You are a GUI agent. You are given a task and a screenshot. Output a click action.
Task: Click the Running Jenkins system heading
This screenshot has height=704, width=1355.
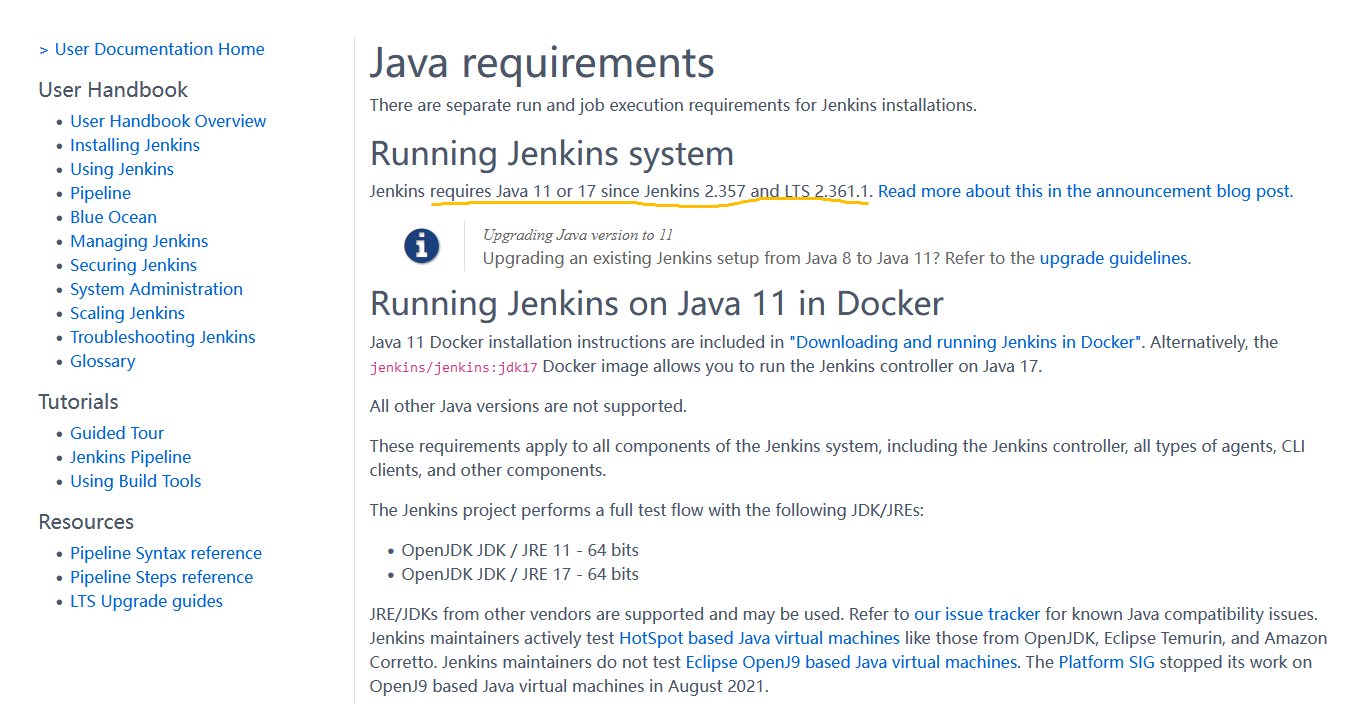coord(552,154)
